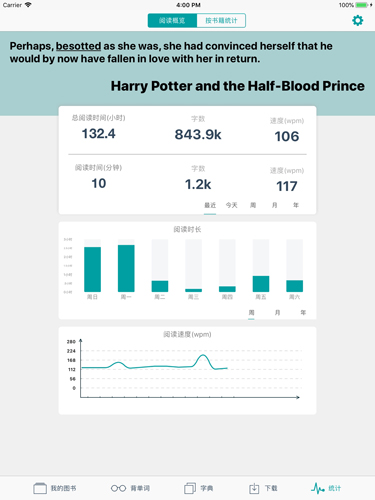Tap the peak of the reading speed line
The width and height of the screenshot is (375, 500).
(x=202, y=355)
